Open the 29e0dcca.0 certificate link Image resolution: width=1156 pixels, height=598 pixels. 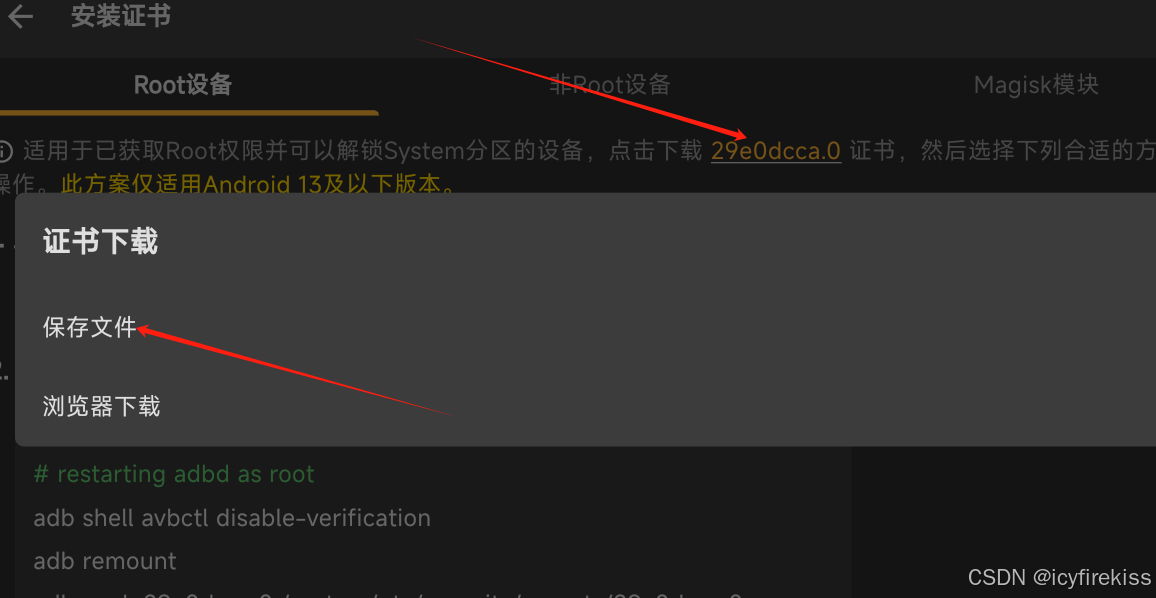tap(776, 151)
